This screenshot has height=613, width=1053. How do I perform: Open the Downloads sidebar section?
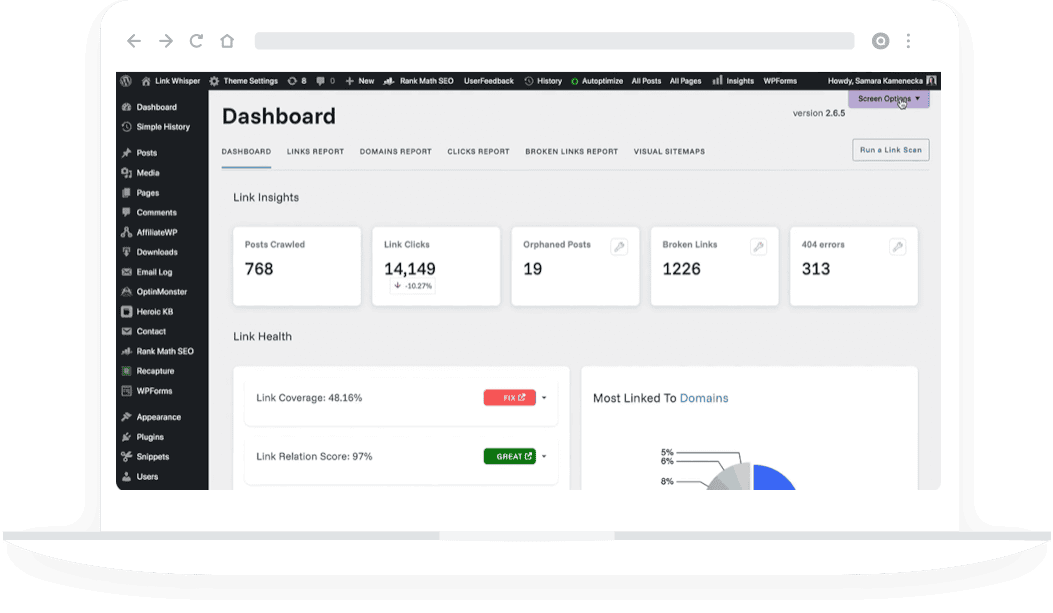coord(155,252)
